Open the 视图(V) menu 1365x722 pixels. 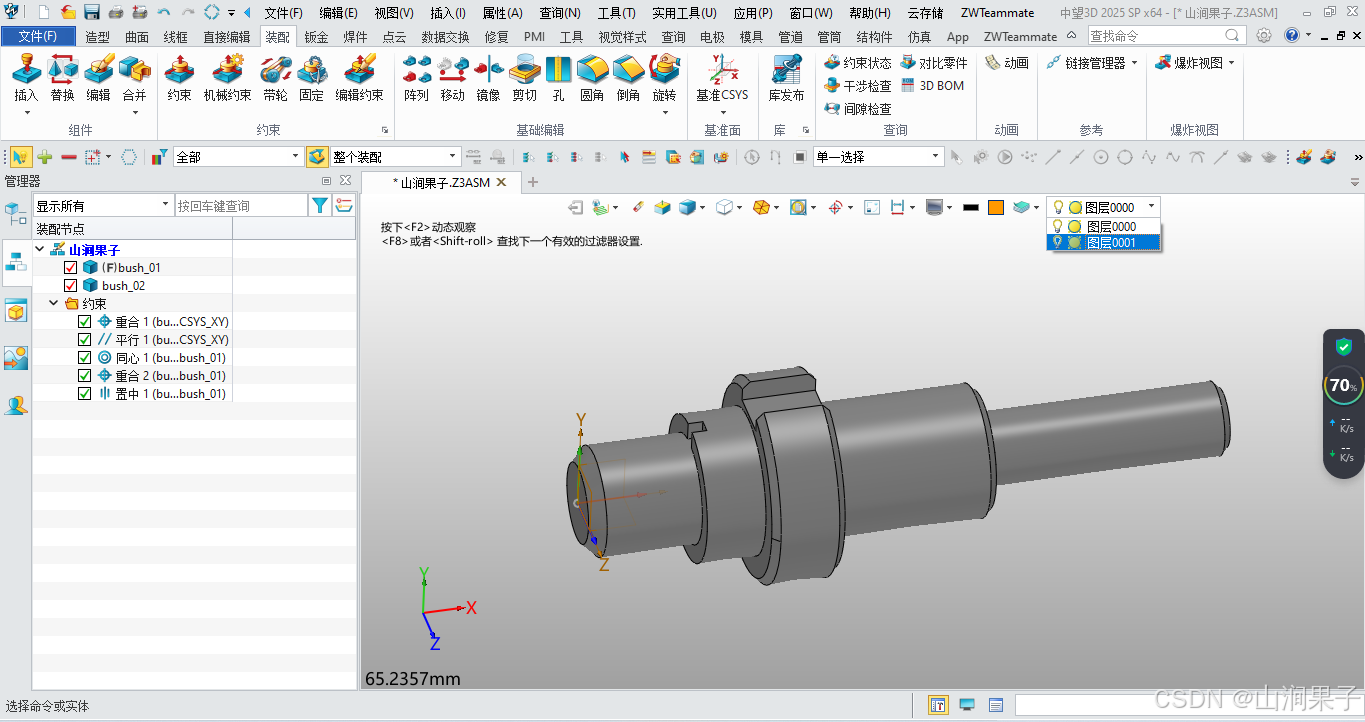[x=394, y=13]
